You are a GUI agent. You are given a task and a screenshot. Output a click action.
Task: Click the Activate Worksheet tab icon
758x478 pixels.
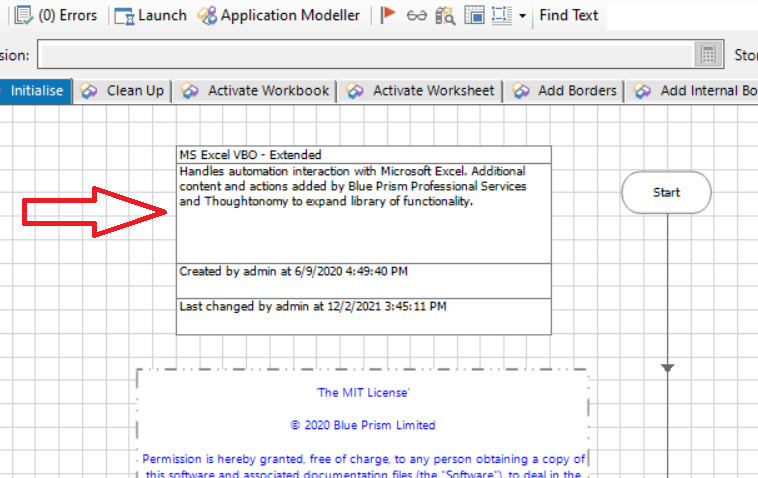[355, 91]
